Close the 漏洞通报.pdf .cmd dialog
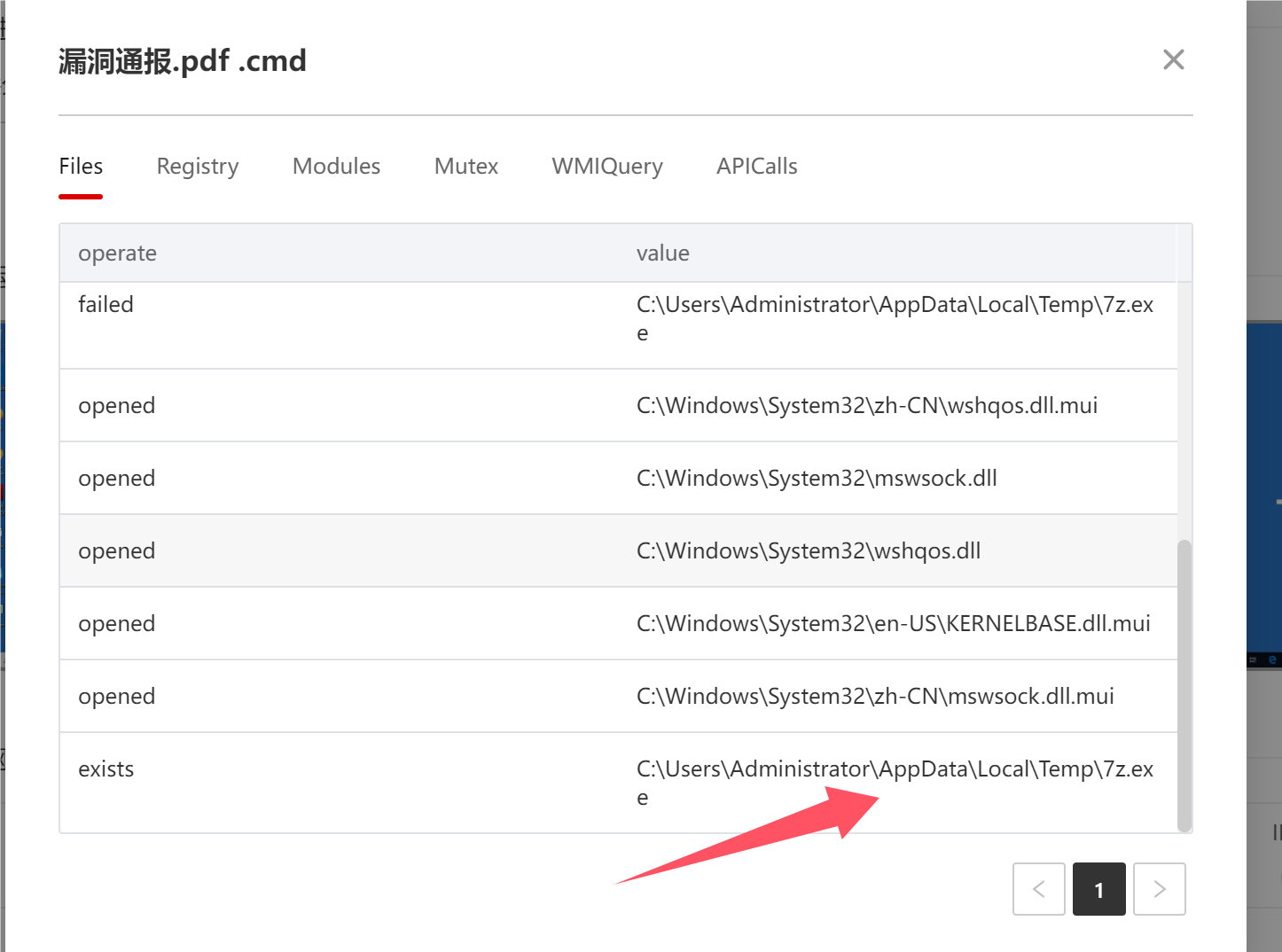This screenshot has width=1282, height=952. coord(1173,59)
